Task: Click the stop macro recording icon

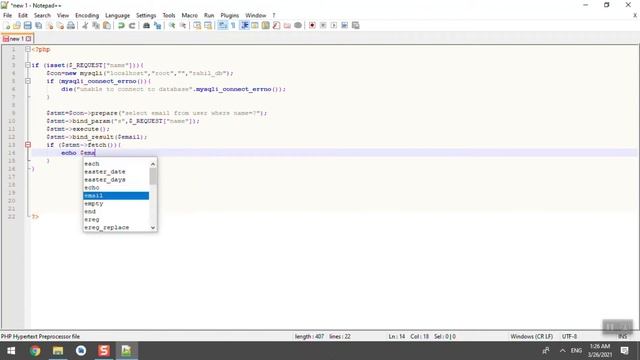Action: [323, 25]
